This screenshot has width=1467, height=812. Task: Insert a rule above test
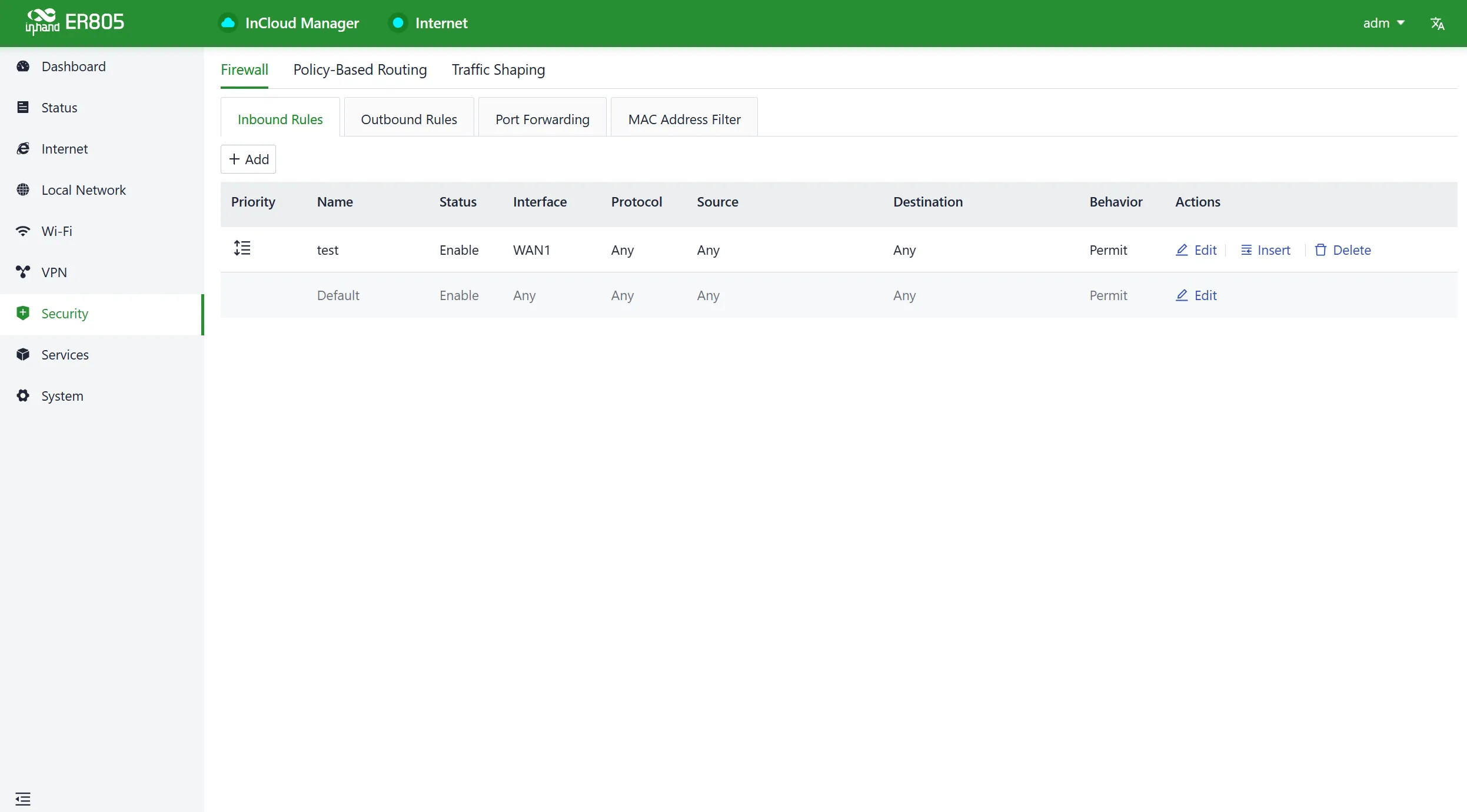point(1266,250)
